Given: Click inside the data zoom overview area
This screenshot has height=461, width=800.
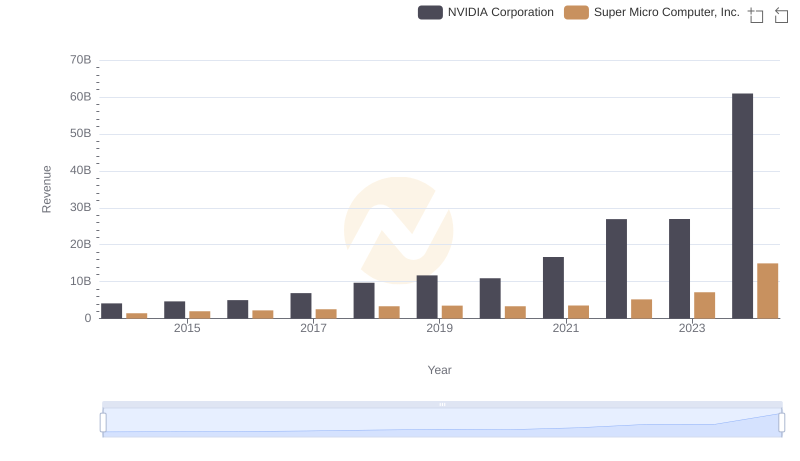Looking at the screenshot, I should [x=442, y=422].
